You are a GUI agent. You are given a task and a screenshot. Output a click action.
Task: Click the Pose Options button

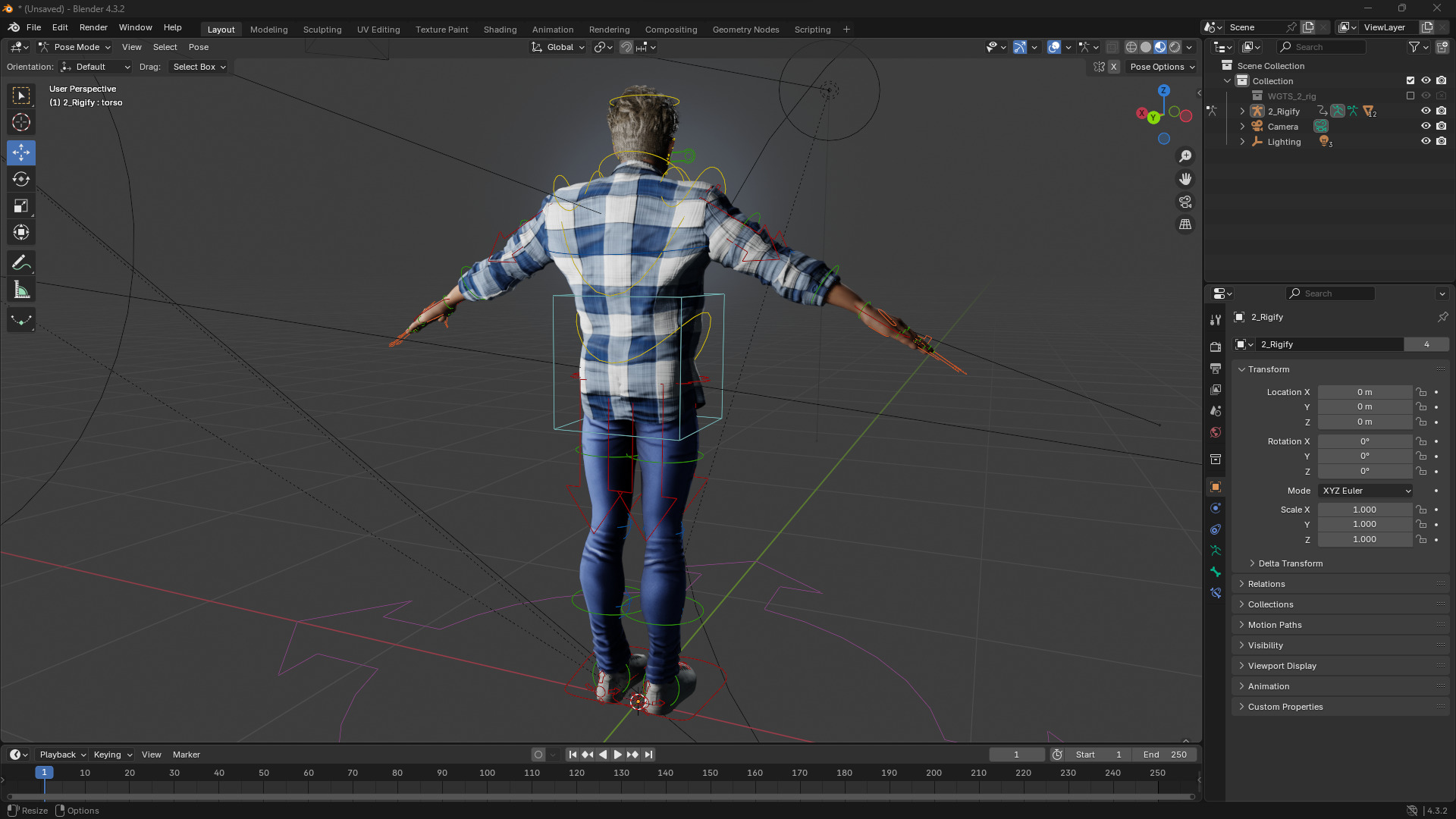tap(1162, 67)
